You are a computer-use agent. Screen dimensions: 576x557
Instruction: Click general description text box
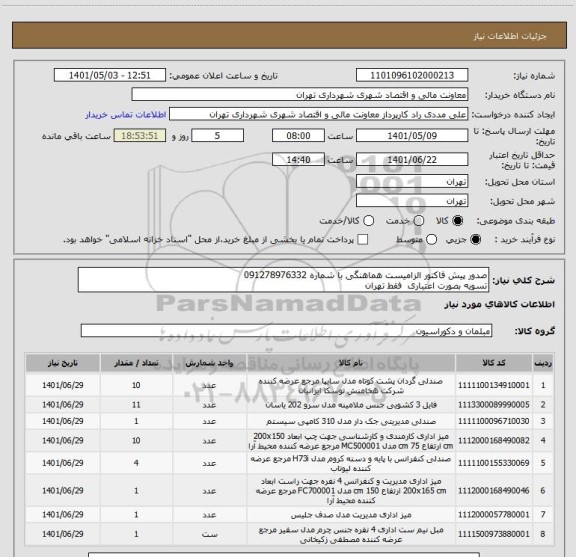click(x=284, y=280)
